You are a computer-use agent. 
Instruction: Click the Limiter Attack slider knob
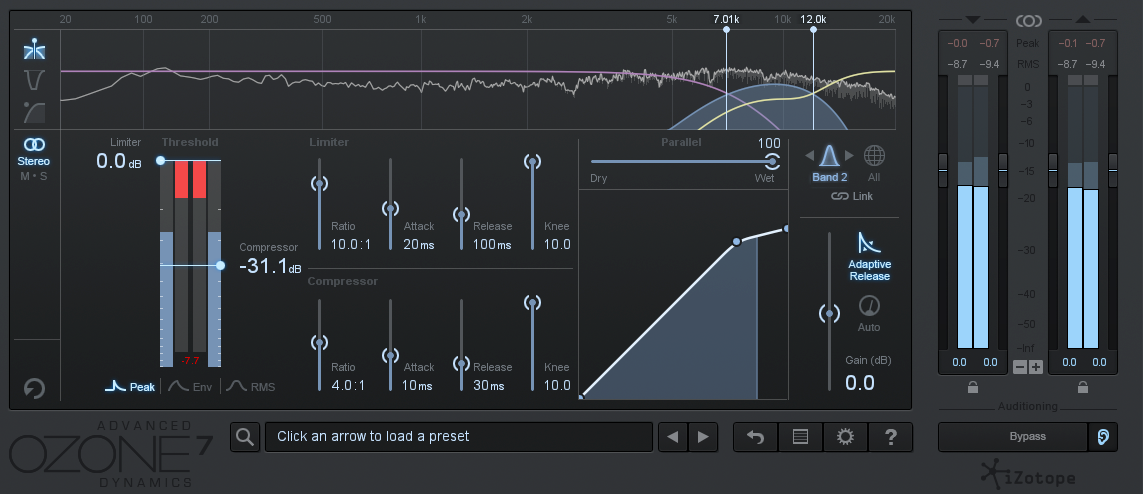391,209
